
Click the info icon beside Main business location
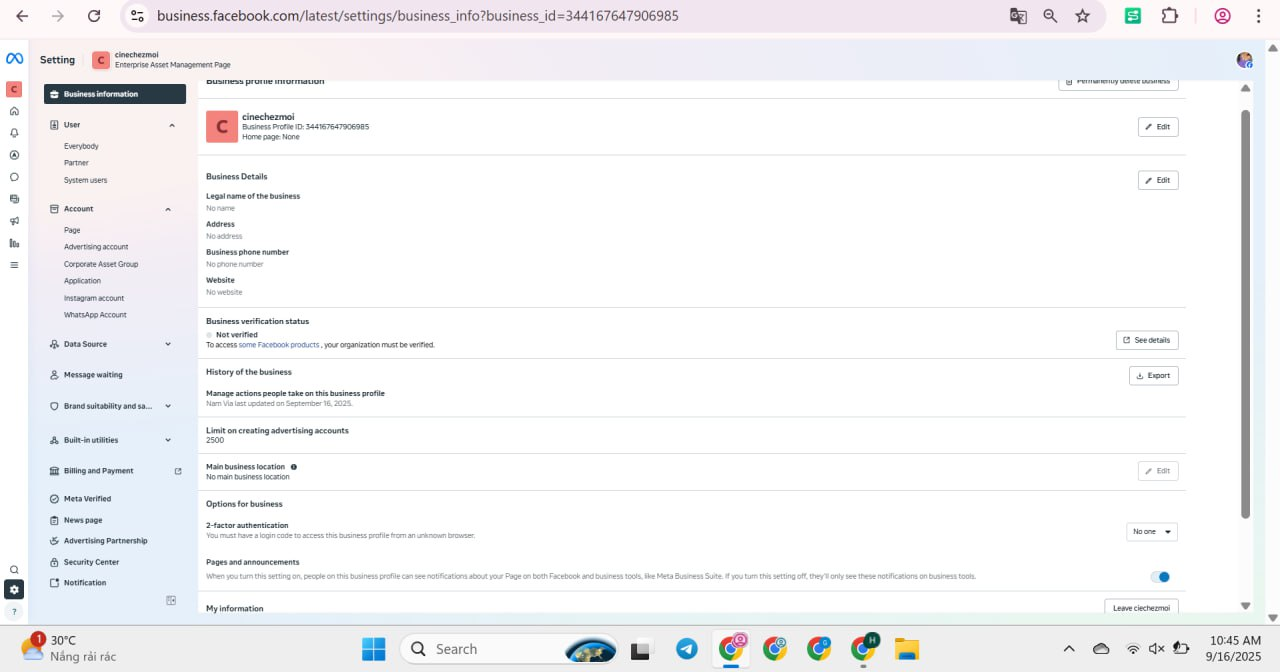[293, 467]
